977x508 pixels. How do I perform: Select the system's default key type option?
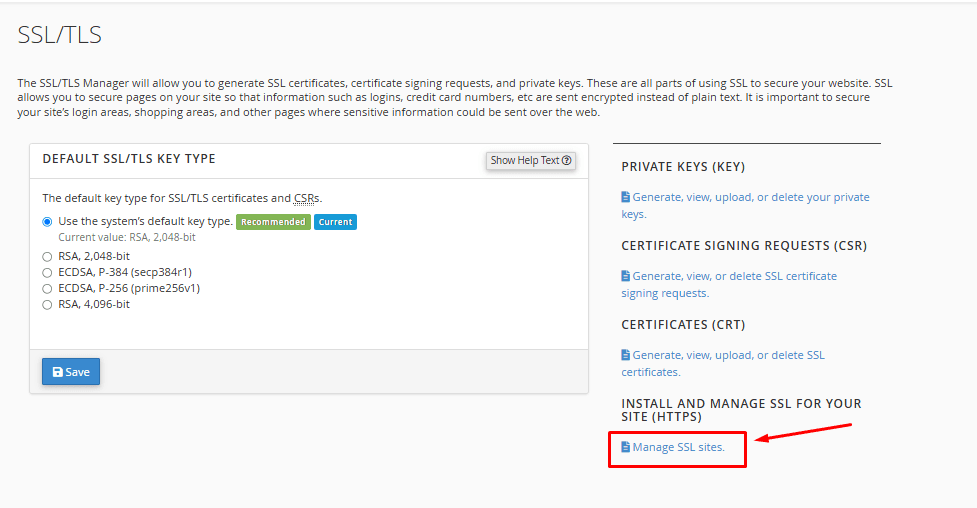(x=47, y=222)
